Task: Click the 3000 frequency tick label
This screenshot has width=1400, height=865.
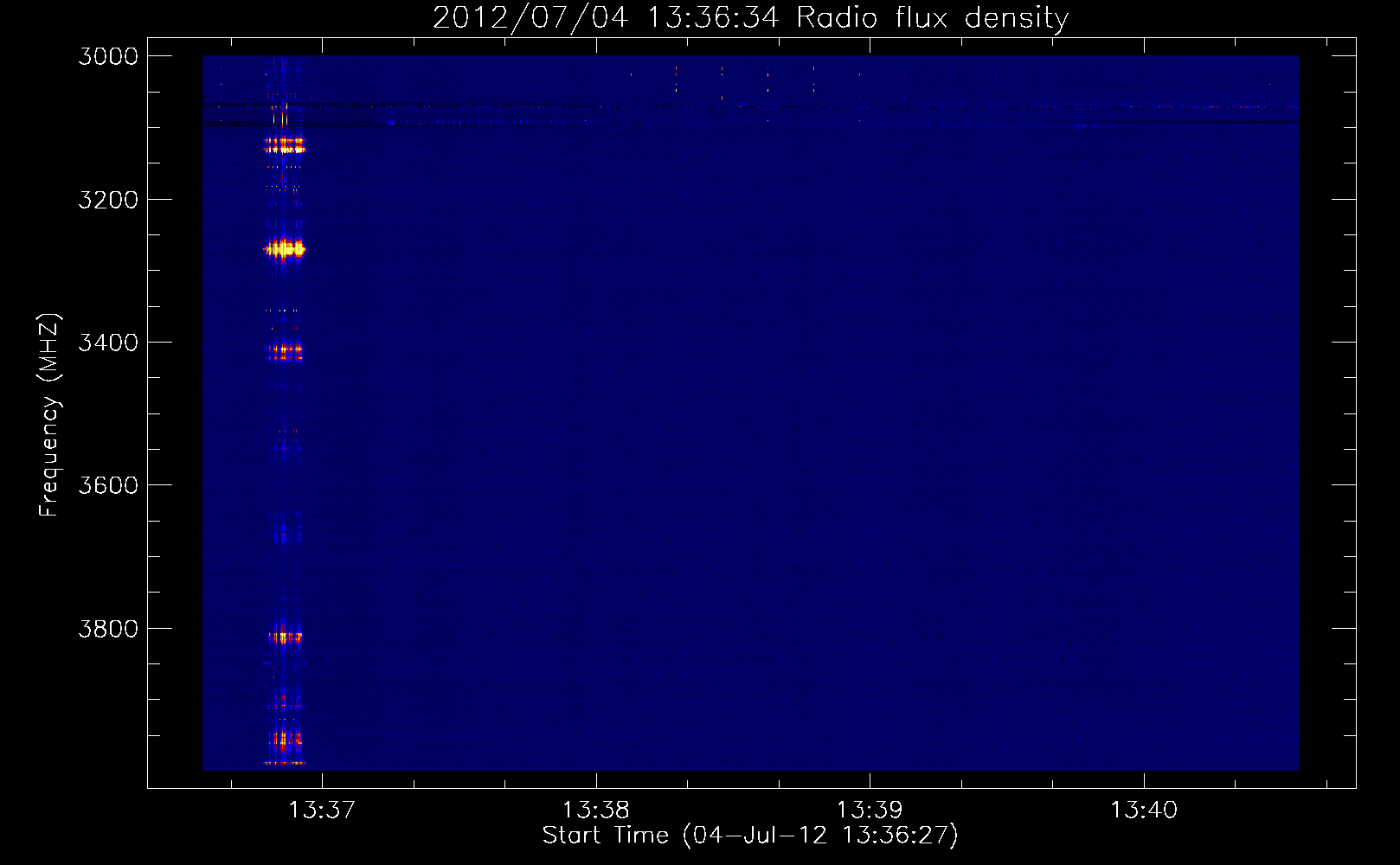Action: pyautogui.click(x=108, y=56)
